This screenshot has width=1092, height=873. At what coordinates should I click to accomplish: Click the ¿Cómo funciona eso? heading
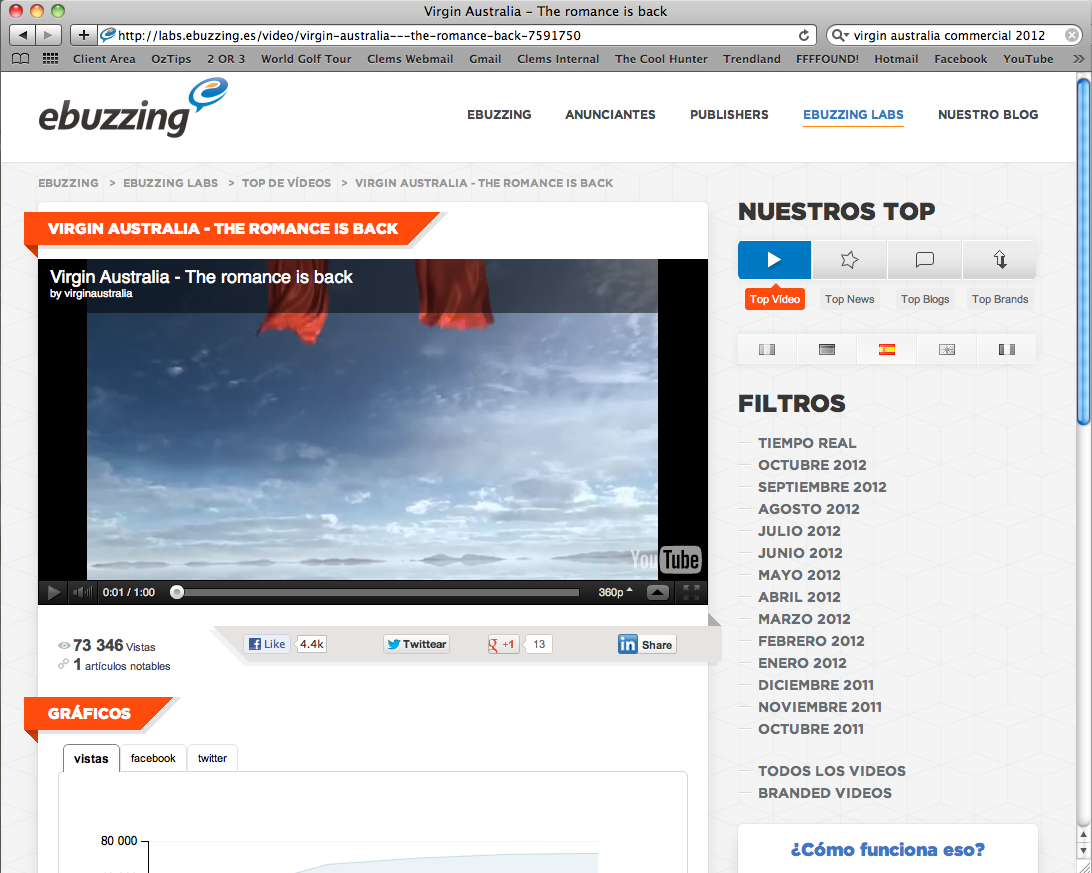[x=887, y=850]
